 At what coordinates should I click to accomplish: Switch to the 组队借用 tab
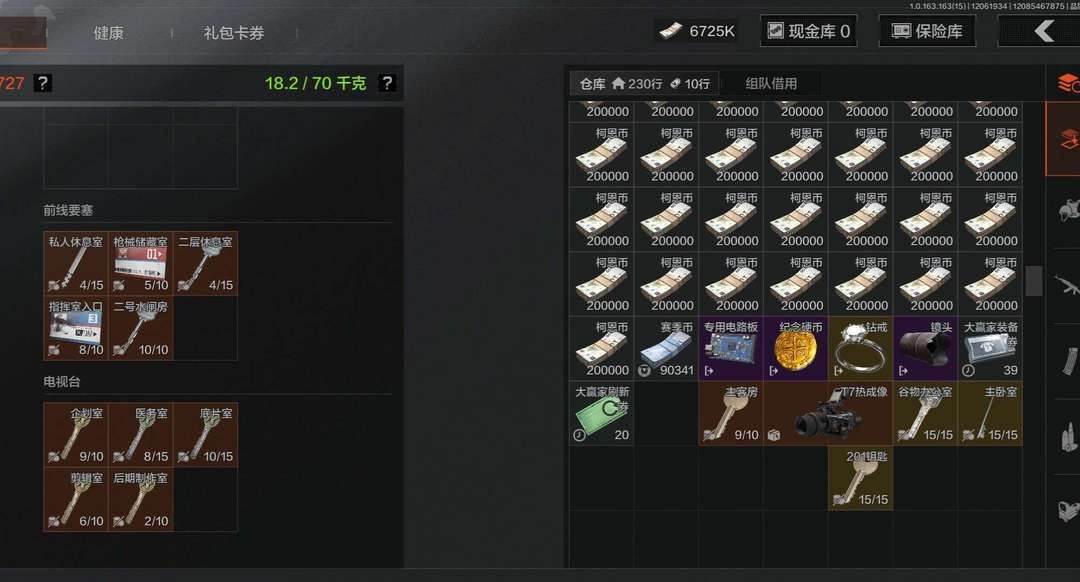pyautogui.click(x=771, y=83)
